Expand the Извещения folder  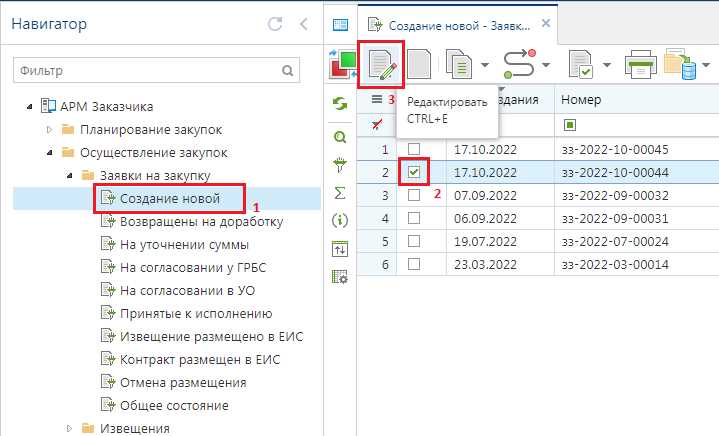tap(70, 428)
